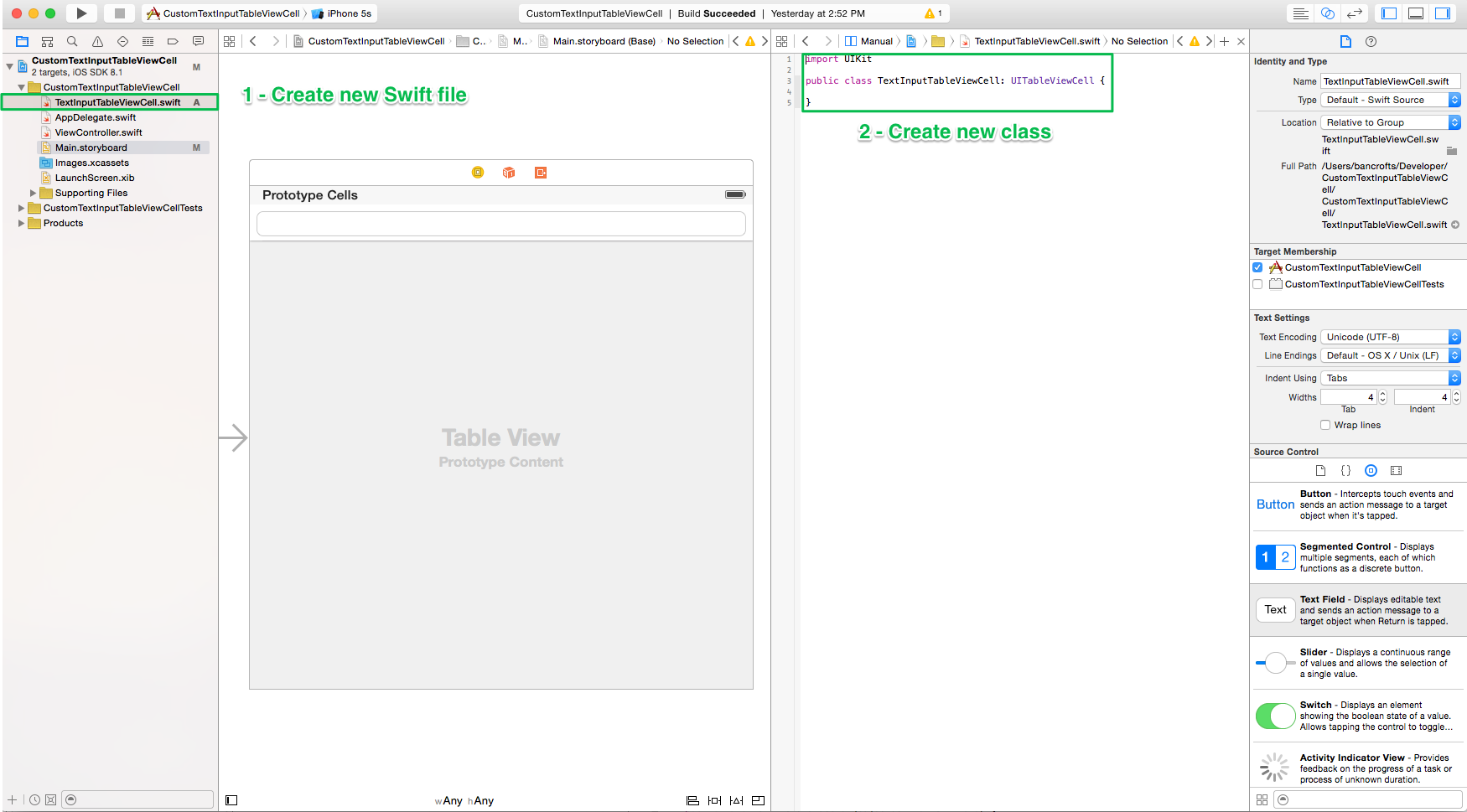Viewport: 1467px width, 812px height.
Task: Show the Assistant editor
Action: (x=1328, y=13)
